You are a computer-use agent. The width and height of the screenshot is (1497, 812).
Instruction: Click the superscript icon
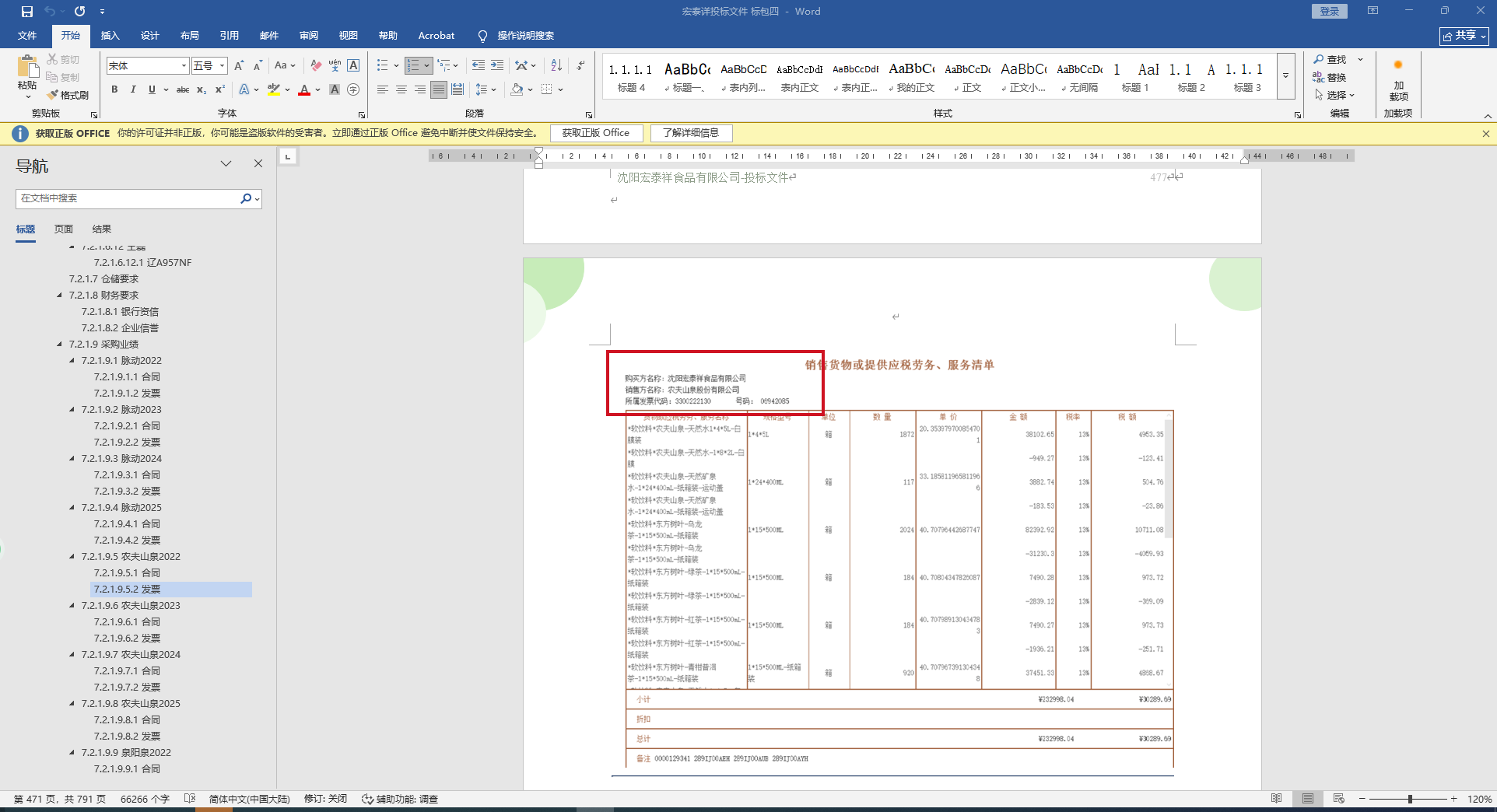coord(220,89)
